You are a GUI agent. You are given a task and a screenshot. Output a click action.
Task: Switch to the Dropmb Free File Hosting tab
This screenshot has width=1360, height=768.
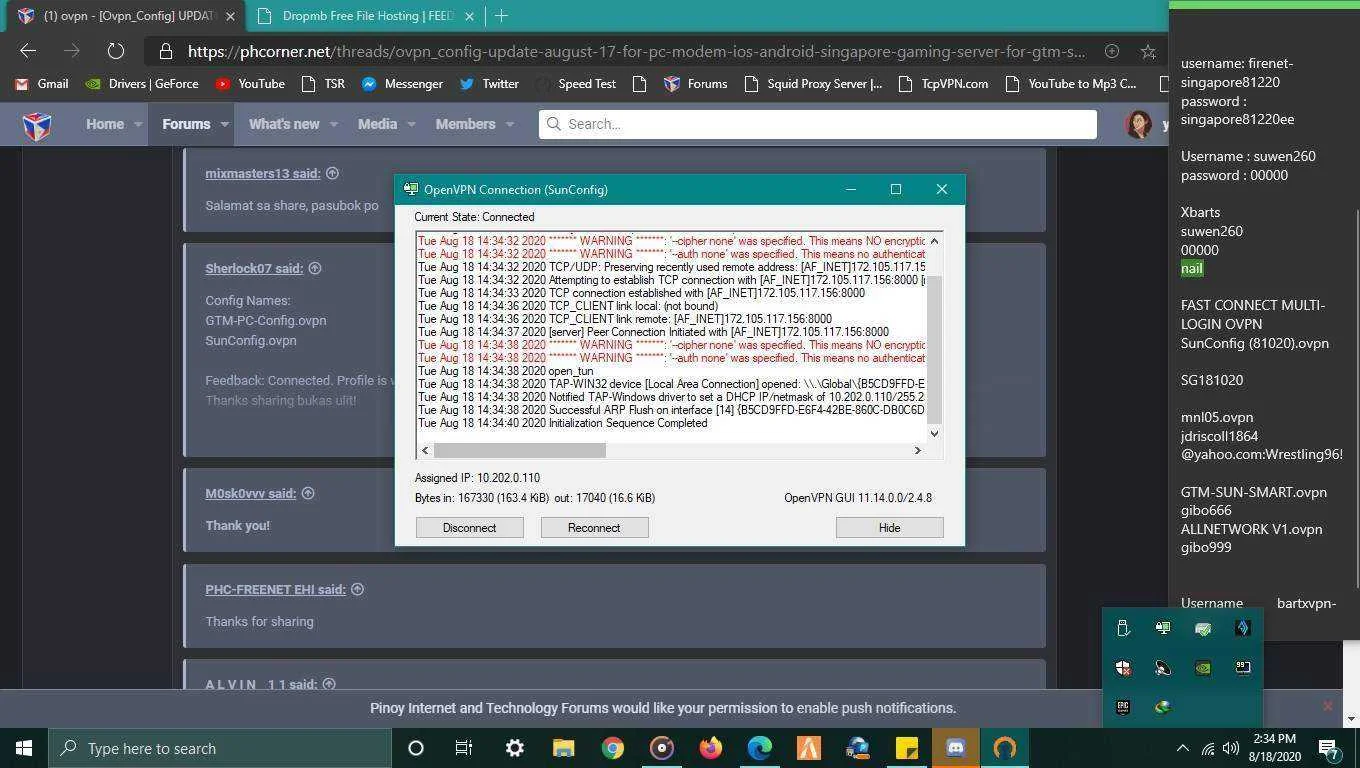click(366, 16)
